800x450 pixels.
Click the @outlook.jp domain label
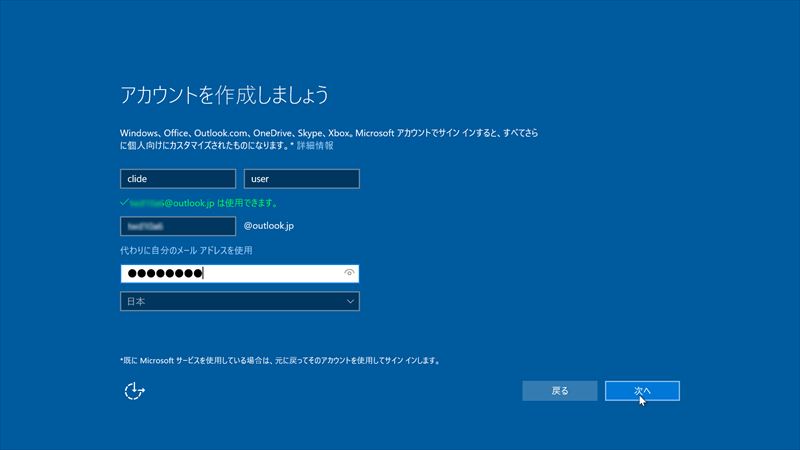pyautogui.click(x=269, y=226)
